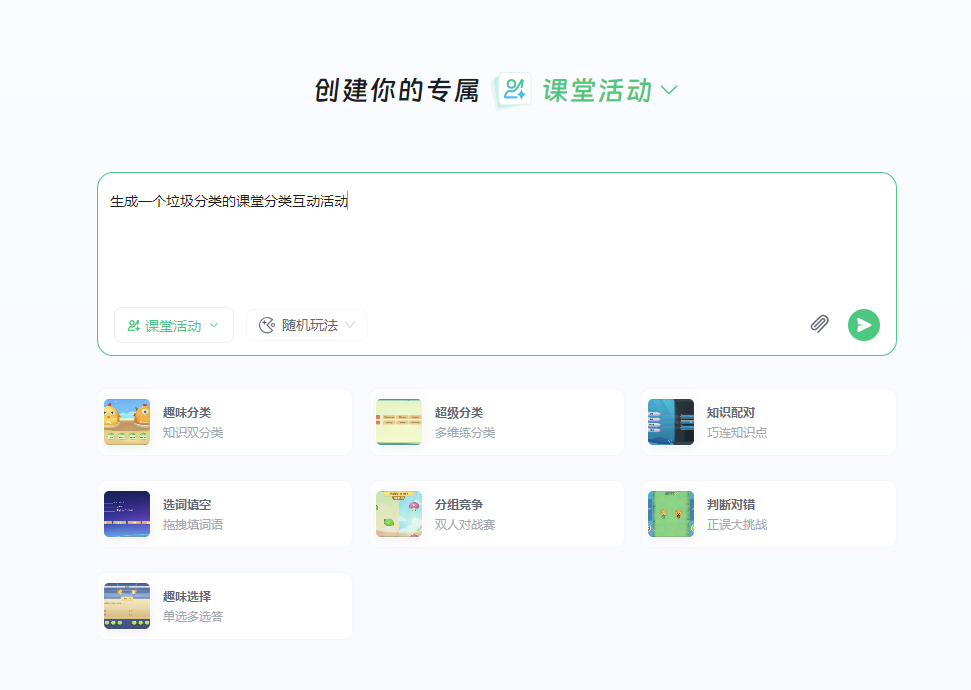The image size is (971, 690).
Task: Click the 正误大挑战 subtitle
Action: coord(736,525)
